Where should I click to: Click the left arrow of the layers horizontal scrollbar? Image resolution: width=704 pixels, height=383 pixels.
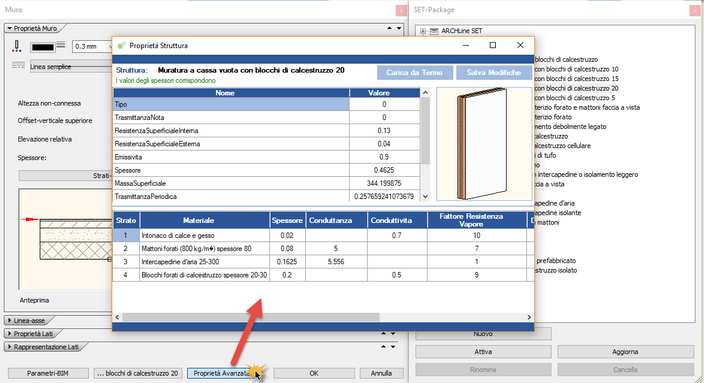(x=117, y=317)
